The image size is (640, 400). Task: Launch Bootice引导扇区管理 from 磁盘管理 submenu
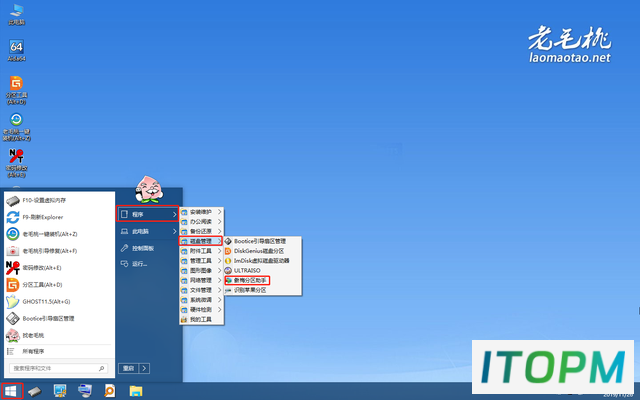(x=262, y=241)
